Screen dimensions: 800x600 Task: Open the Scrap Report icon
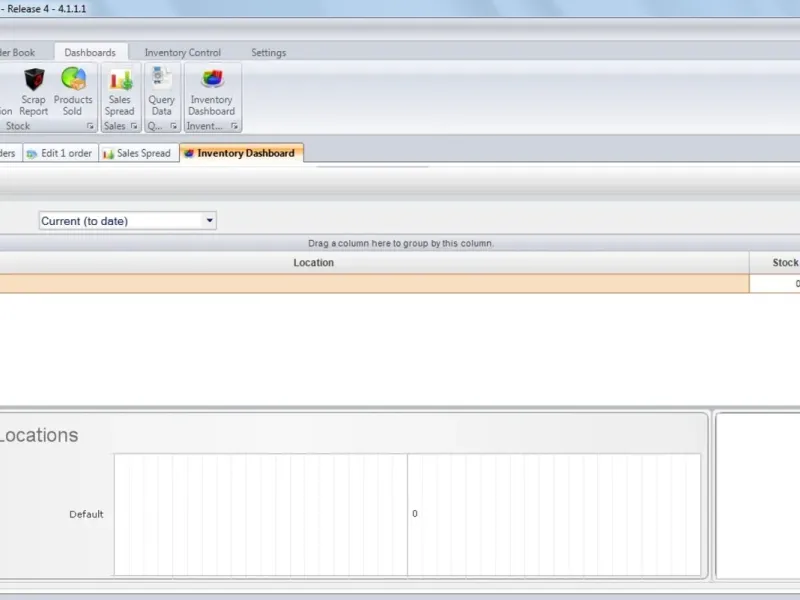pos(34,92)
